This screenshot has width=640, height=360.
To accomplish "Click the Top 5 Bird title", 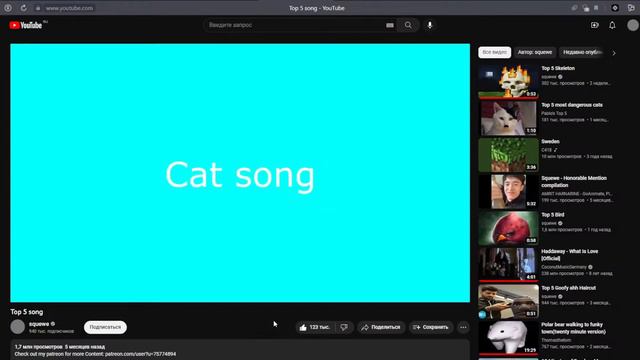I will click(x=553, y=215).
